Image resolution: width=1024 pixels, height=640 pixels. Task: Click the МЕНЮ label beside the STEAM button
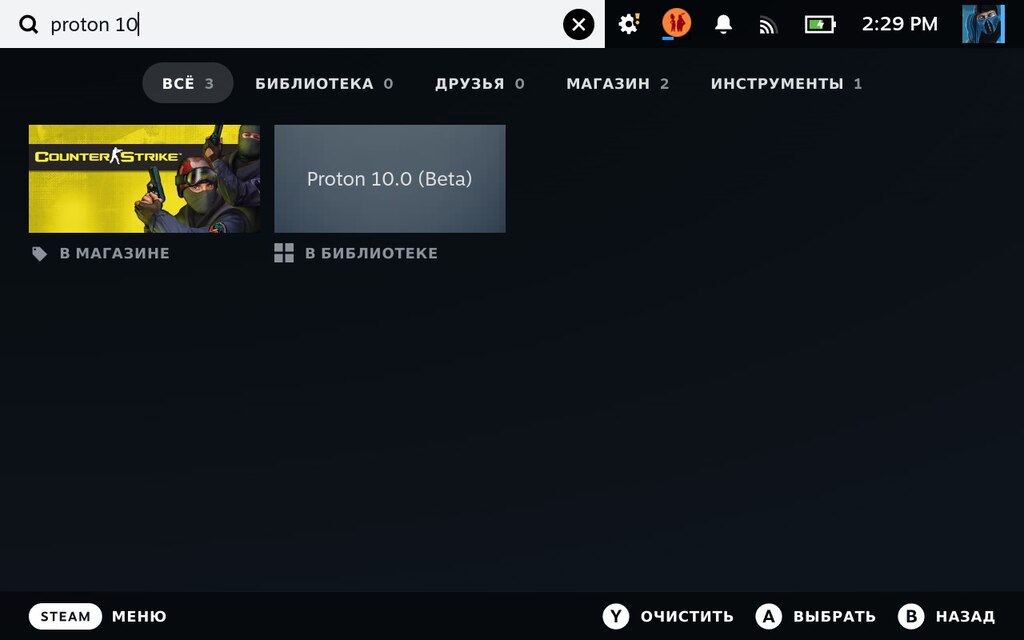point(139,616)
